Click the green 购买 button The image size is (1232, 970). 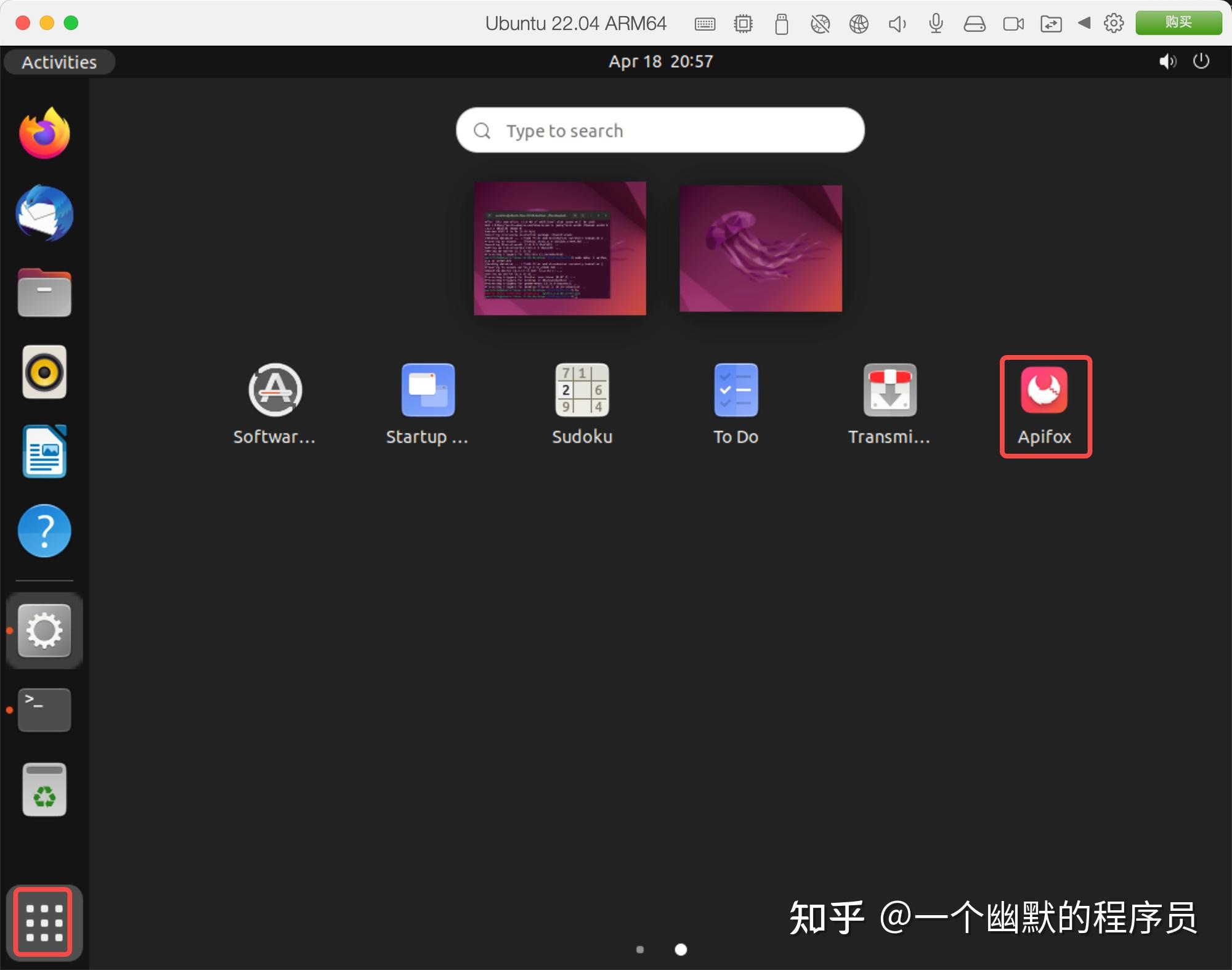(x=1178, y=22)
